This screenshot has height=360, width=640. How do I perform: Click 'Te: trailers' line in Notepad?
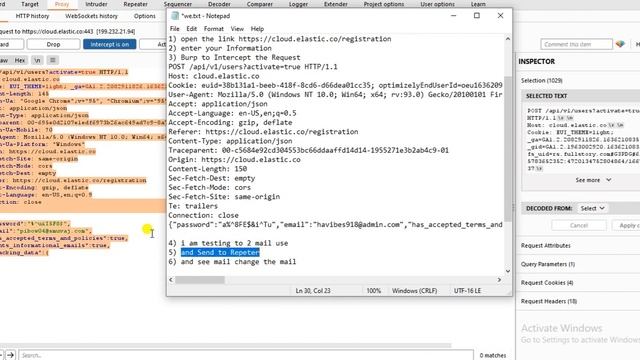click(x=193, y=206)
